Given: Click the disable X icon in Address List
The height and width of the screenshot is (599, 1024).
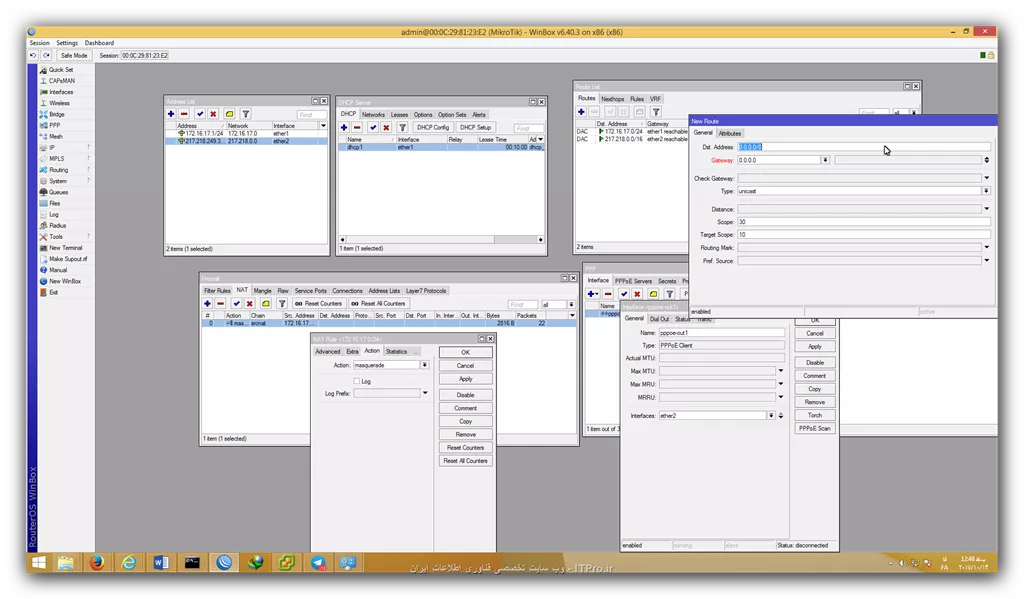Looking at the screenshot, I should click(x=213, y=114).
